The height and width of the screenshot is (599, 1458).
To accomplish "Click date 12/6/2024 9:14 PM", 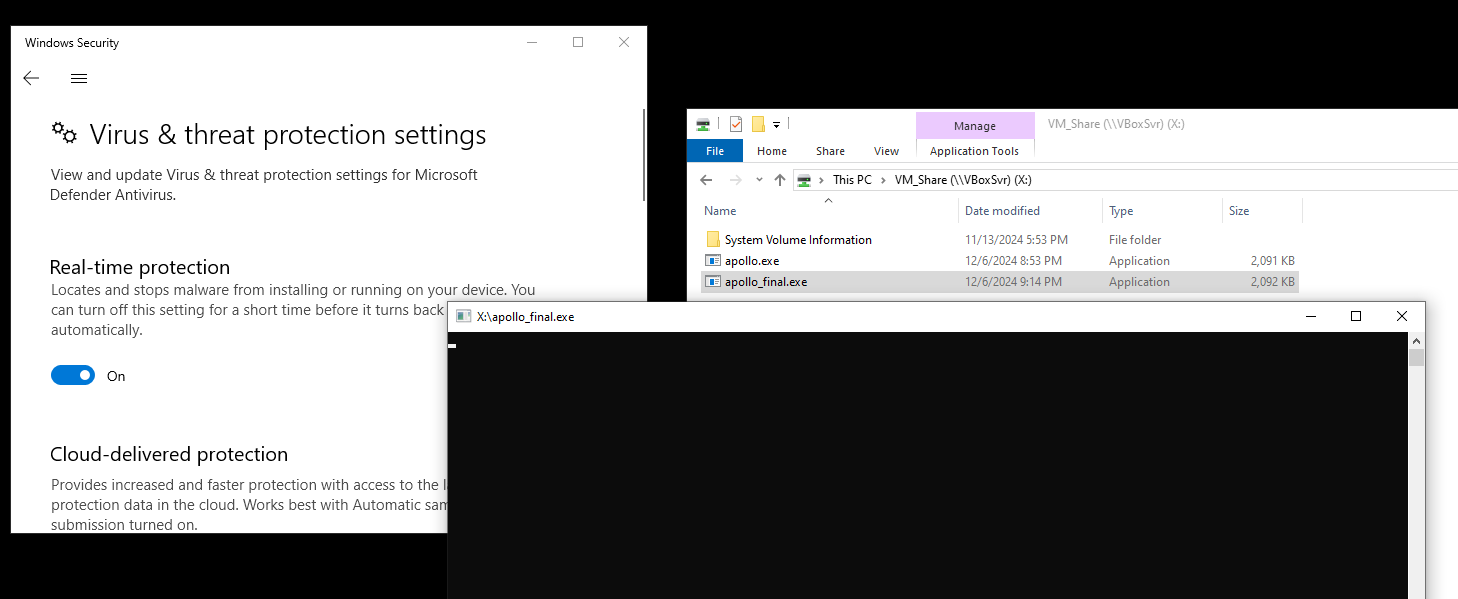I will tap(1013, 282).
